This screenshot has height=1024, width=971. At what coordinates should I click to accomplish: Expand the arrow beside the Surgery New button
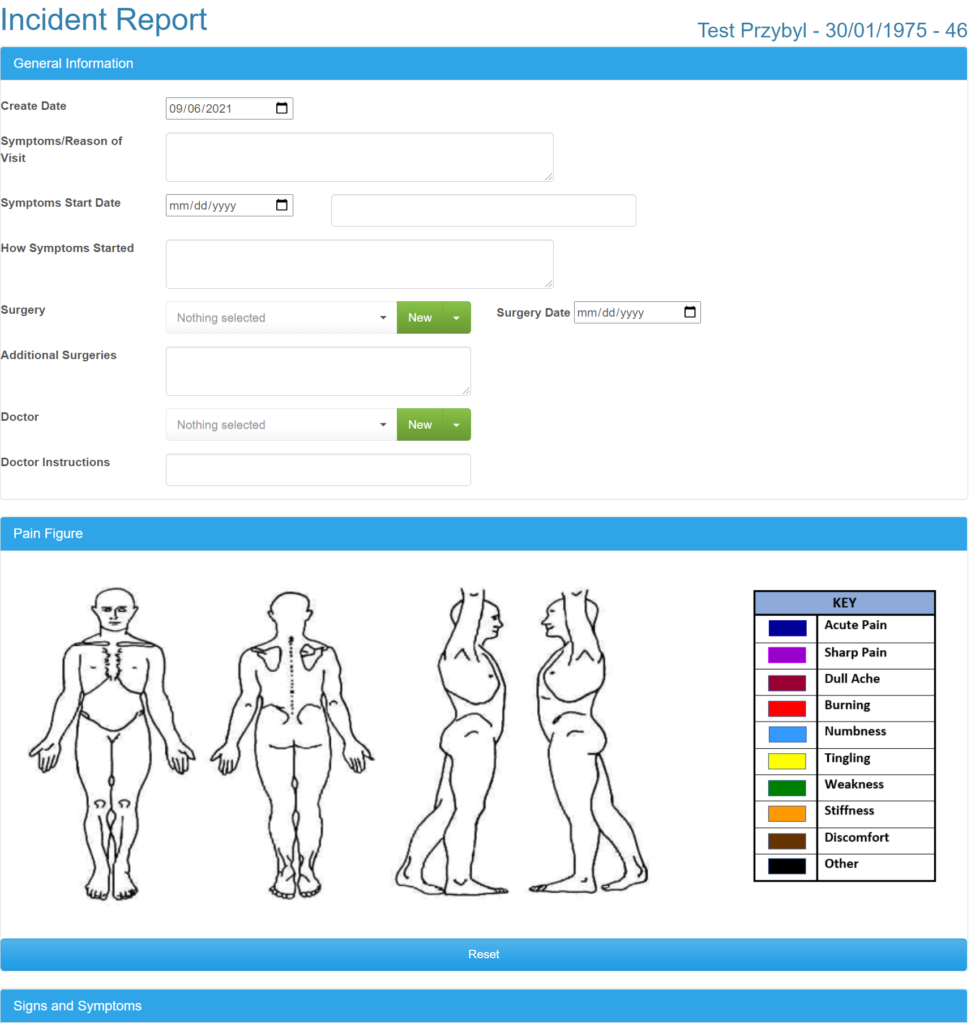pyautogui.click(x=456, y=317)
